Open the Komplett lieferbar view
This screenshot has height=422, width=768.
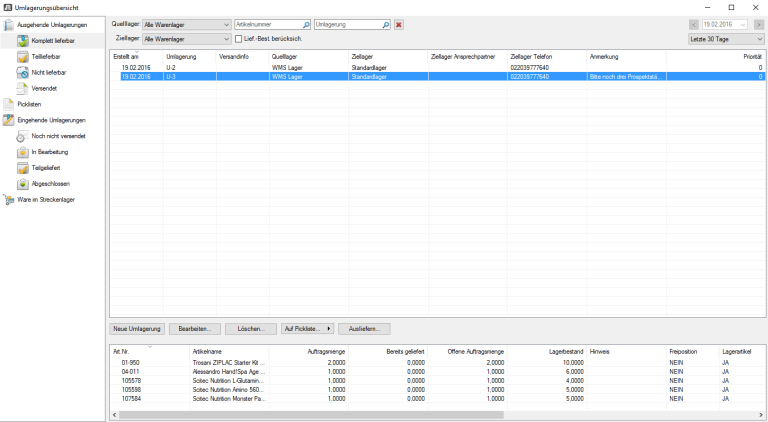point(52,40)
